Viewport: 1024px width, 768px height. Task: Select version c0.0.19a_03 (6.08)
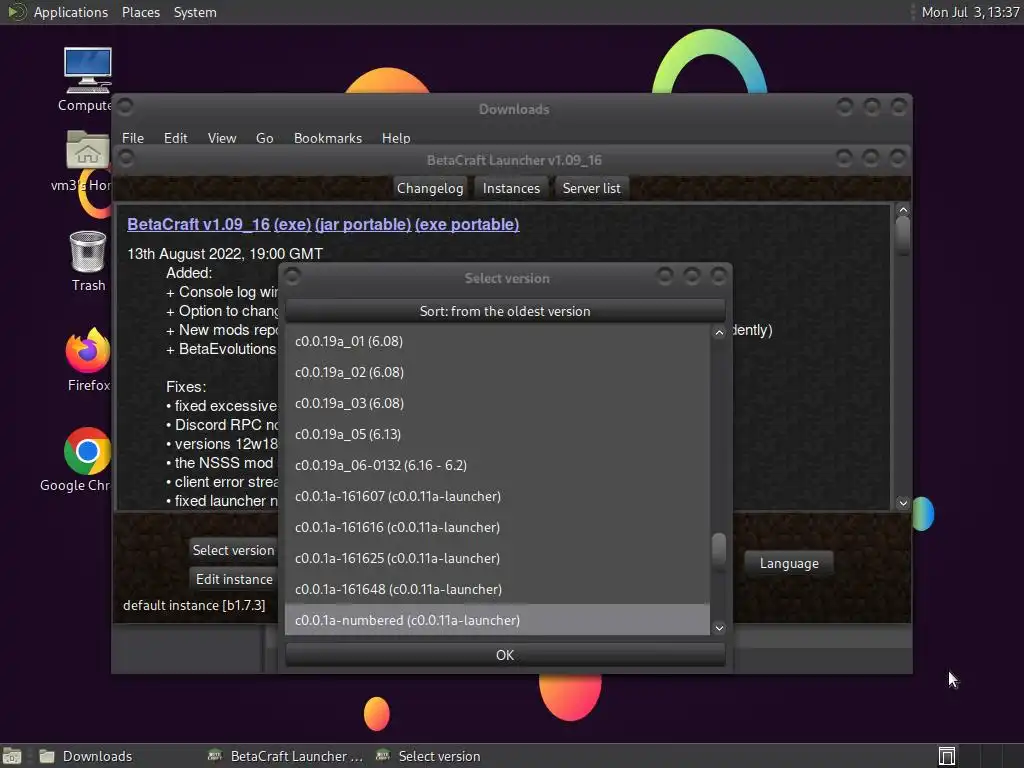click(497, 404)
